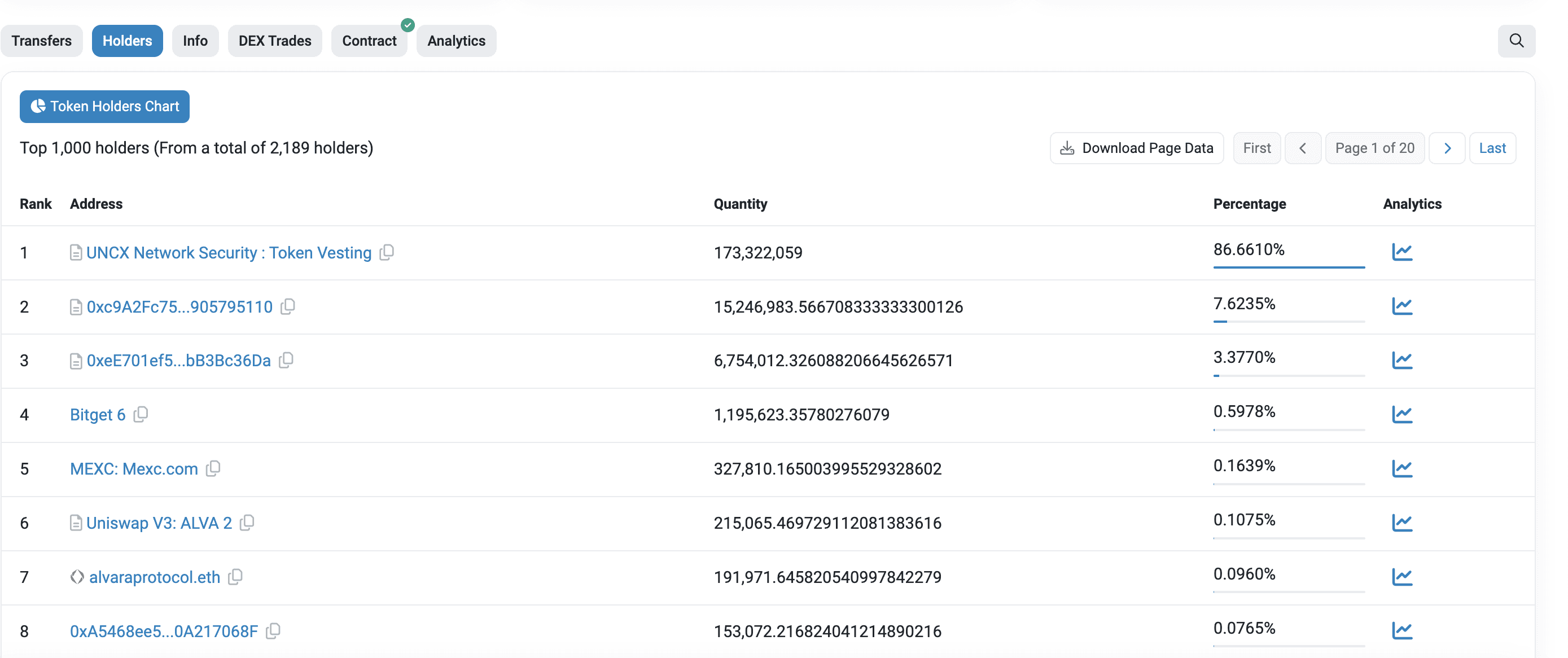Viewport: 1568px width, 658px height.
Task: Copy UNCX Network Security address
Action: (x=387, y=252)
